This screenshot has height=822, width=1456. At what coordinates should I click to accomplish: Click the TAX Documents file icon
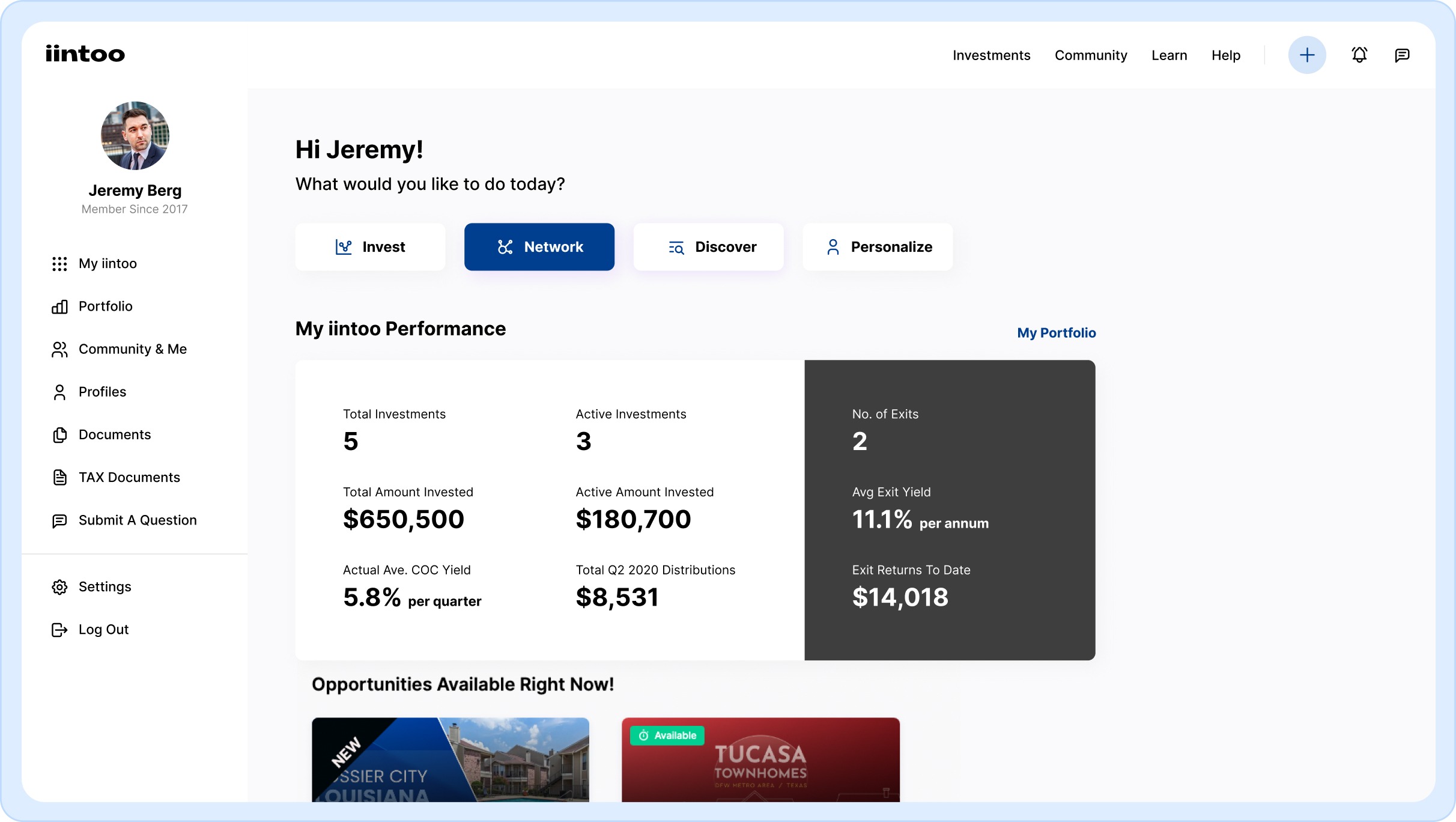[x=59, y=478]
